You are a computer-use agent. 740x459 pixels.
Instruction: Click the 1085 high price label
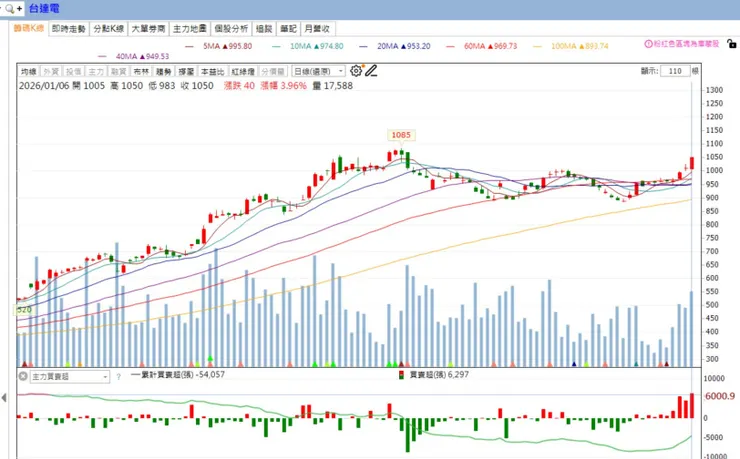[x=401, y=135]
